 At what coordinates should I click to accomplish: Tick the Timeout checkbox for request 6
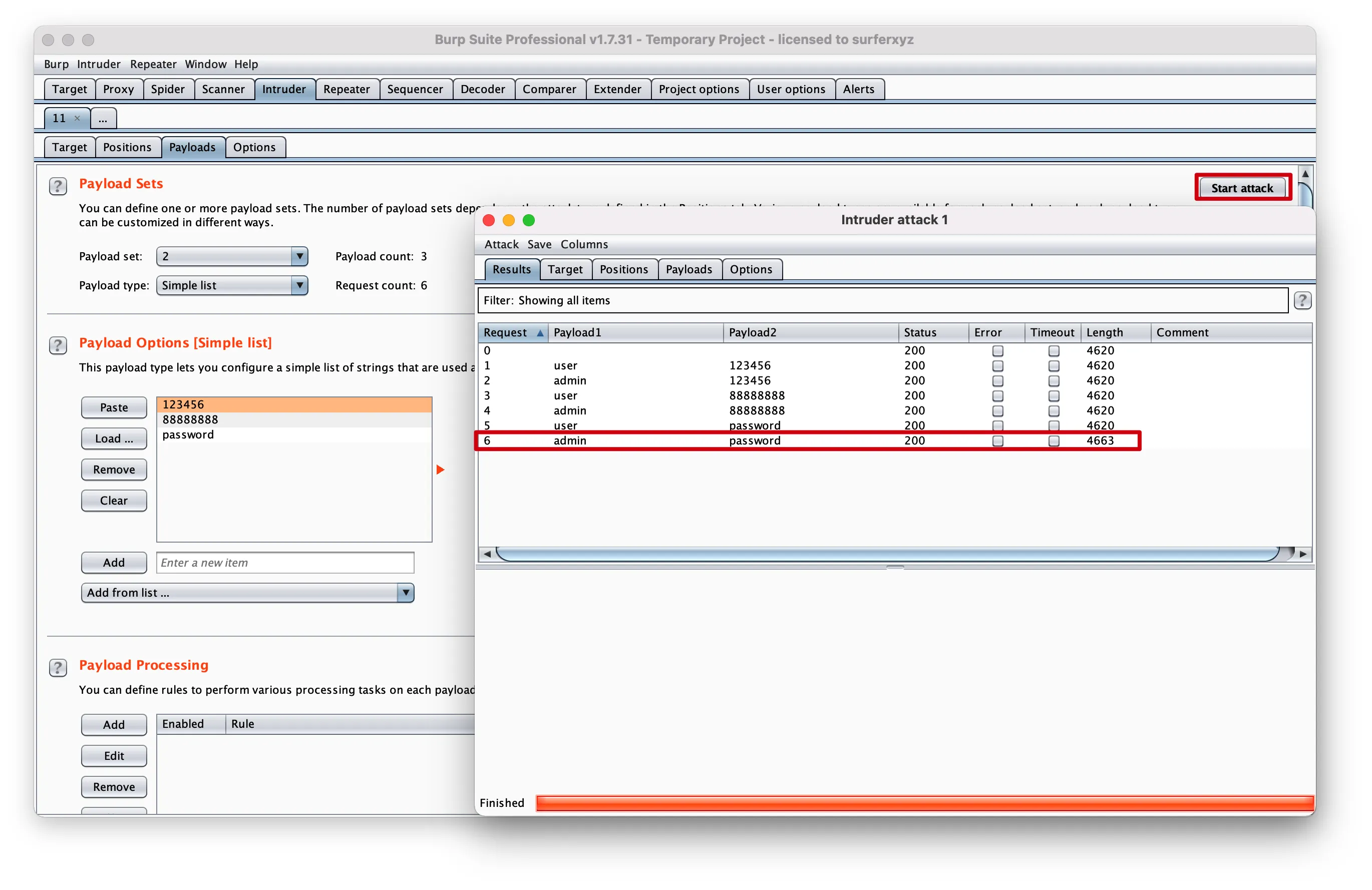[x=1053, y=441]
